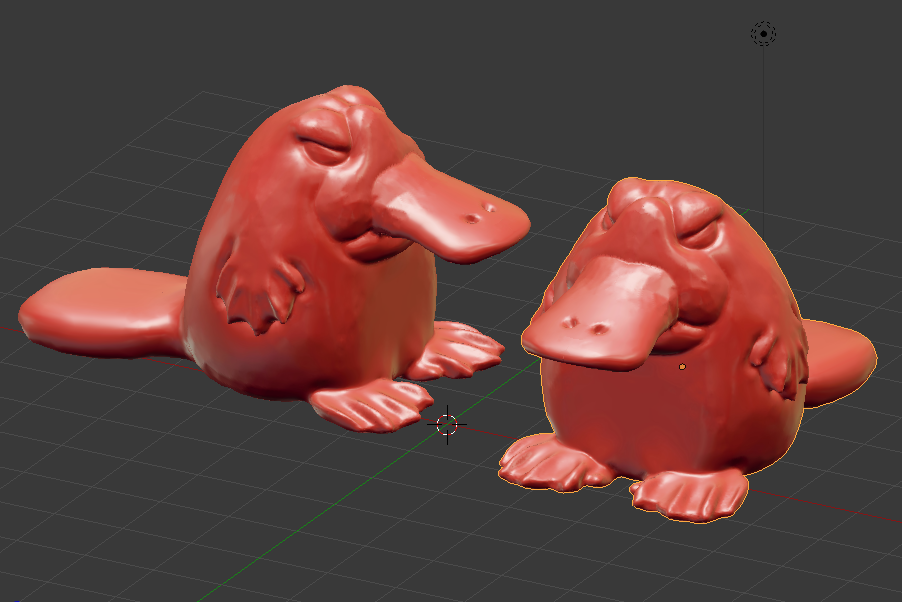Select the lamp object icon
Viewport: 902px width, 602px height.
click(x=763, y=34)
